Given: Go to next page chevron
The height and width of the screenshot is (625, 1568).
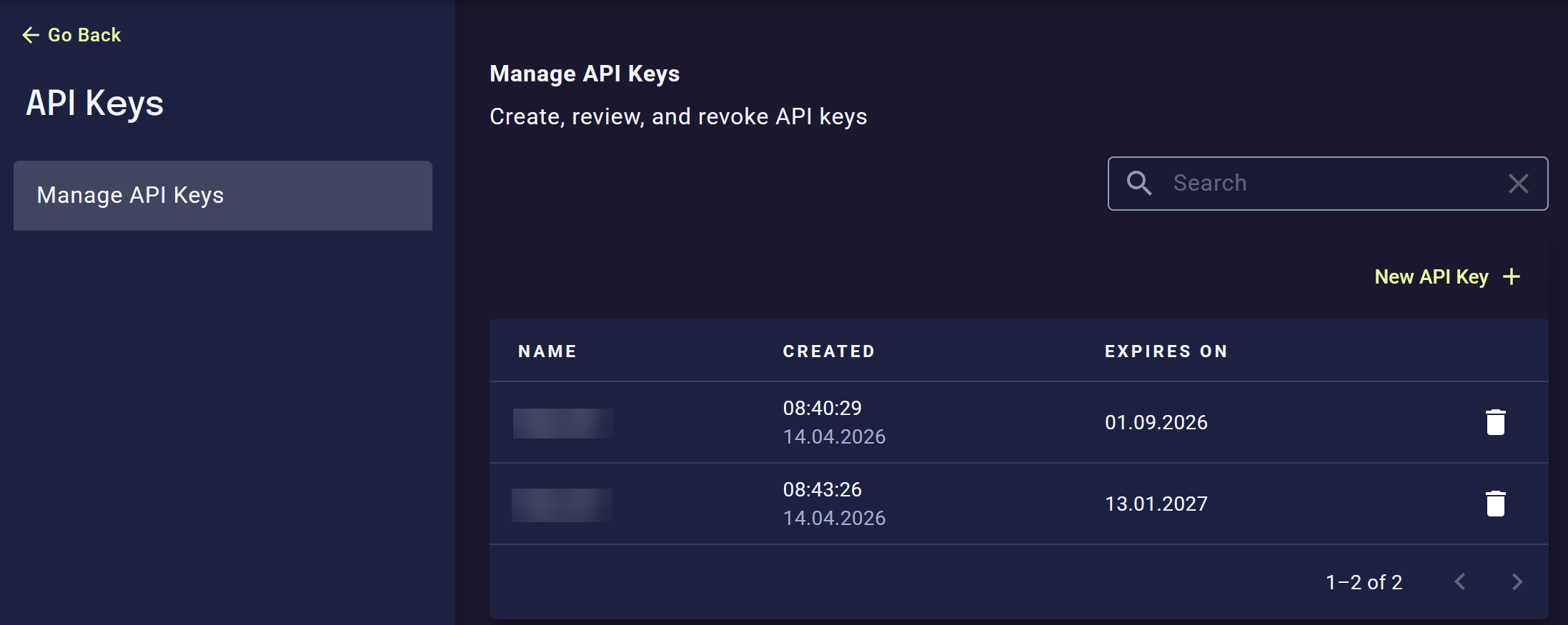Looking at the screenshot, I should (x=1517, y=582).
